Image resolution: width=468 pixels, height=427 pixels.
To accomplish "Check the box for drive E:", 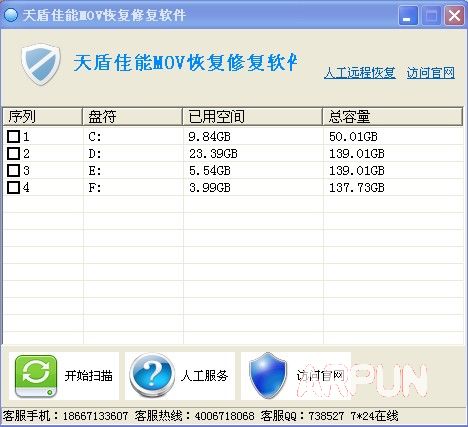I will click(x=14, y=170).
